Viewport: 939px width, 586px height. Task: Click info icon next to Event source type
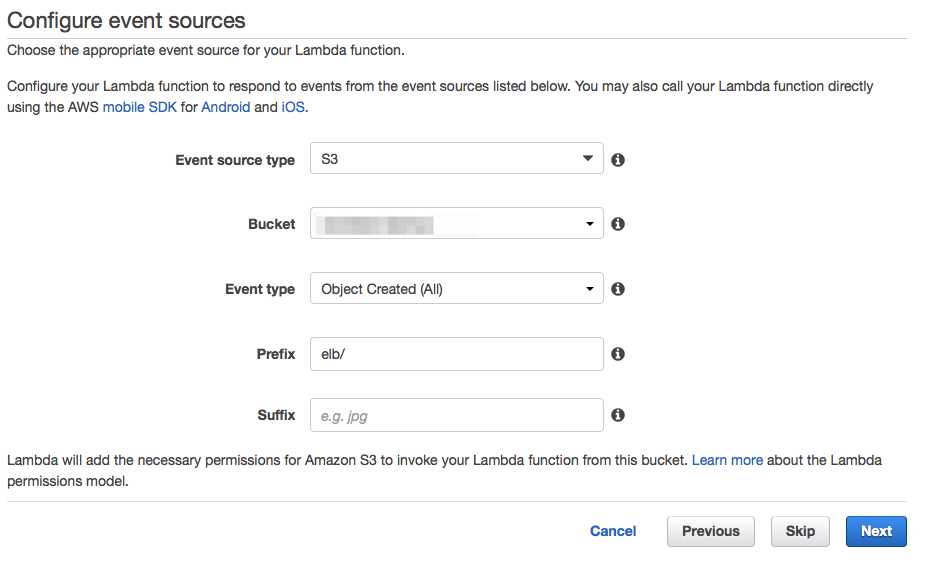pyautogui.click(x=618, y=160)
